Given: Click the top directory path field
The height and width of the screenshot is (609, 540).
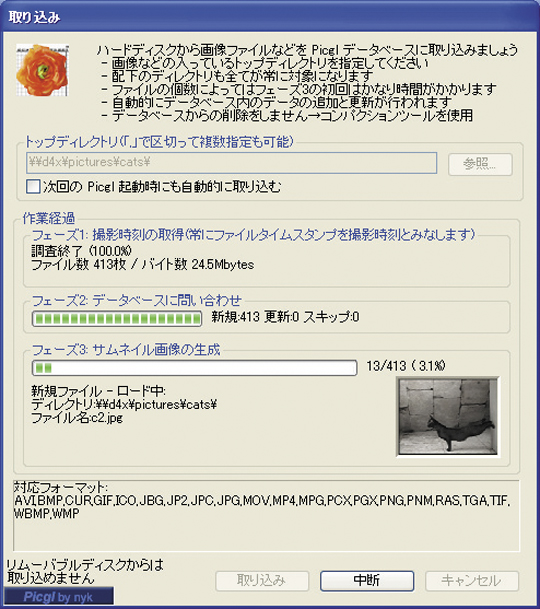Looking at the screenshot, I should 232,163.
